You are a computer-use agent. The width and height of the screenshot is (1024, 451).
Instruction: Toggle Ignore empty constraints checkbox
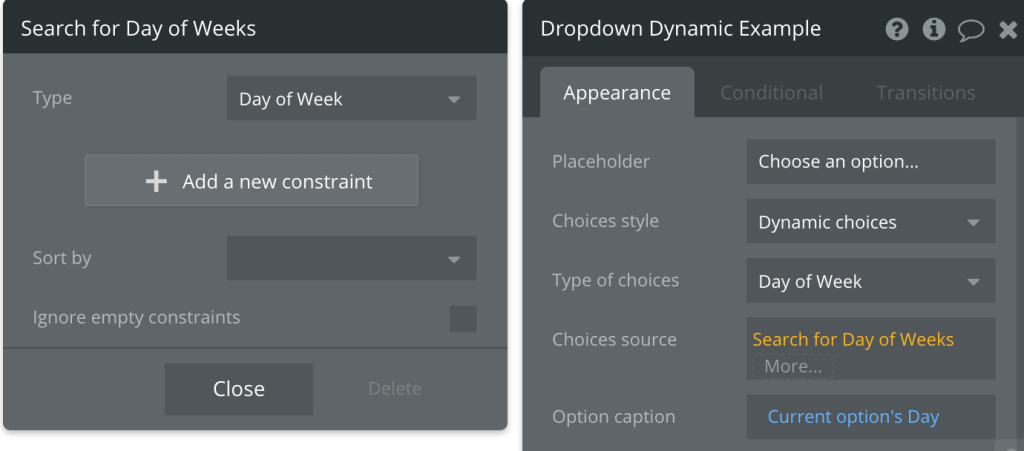(x=462, y=319)
